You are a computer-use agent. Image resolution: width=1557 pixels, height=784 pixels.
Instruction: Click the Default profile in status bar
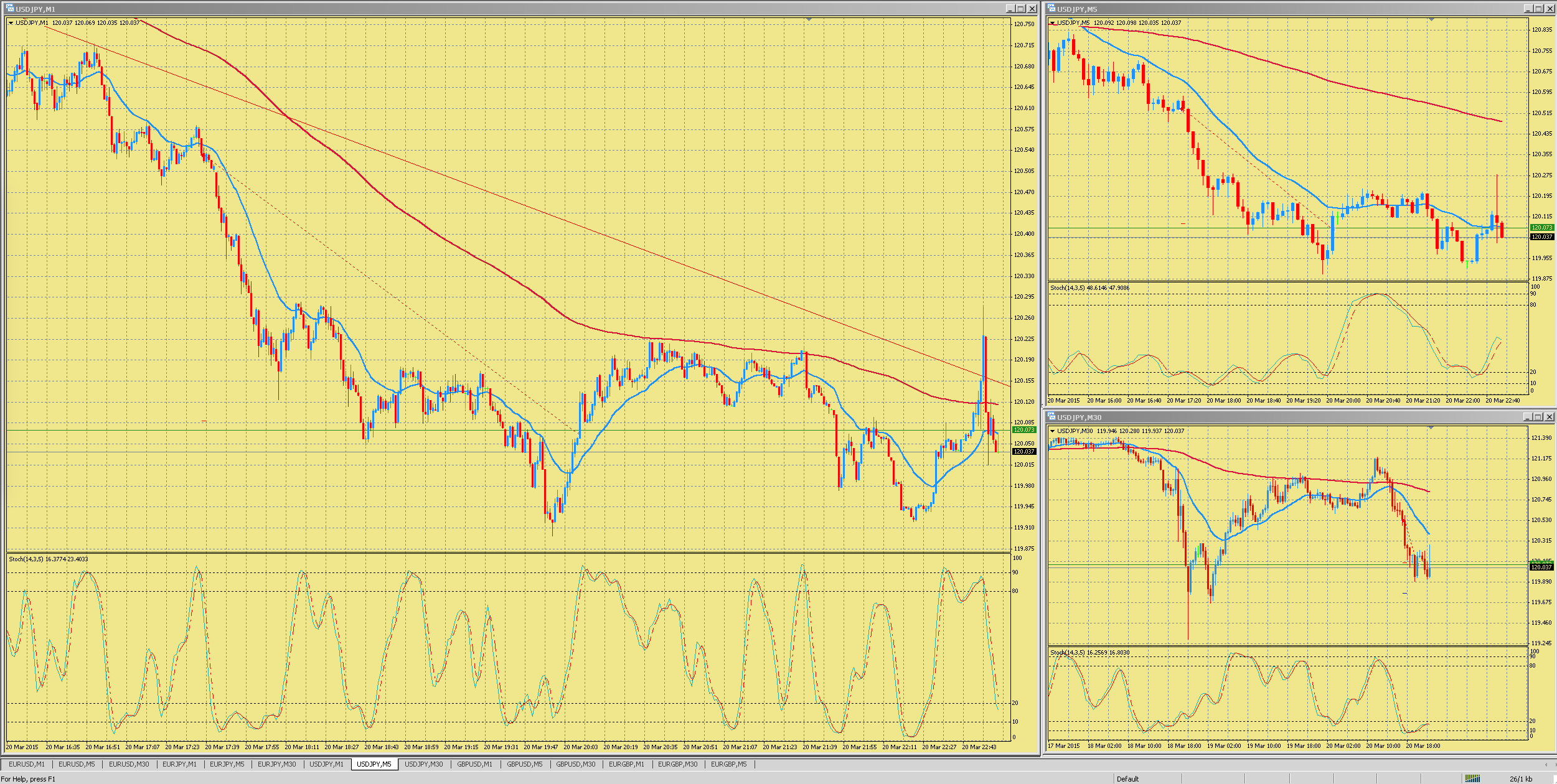[1127, 778]
